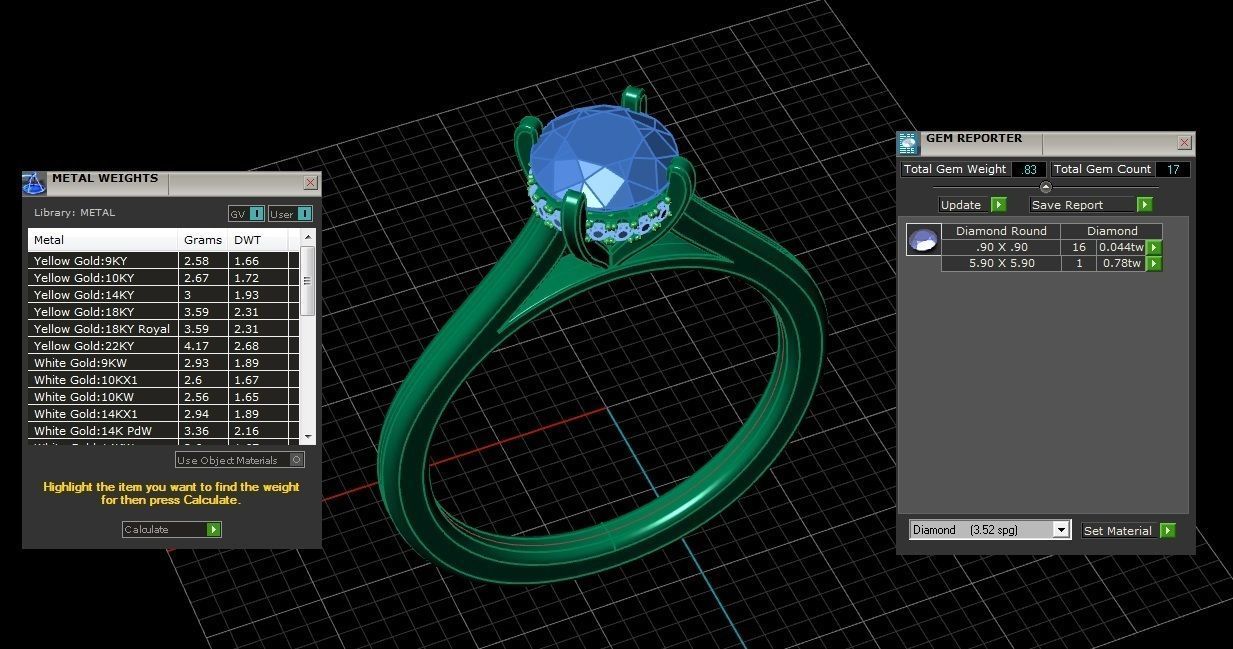Select the White Gold:14KX1 row
The height and width of the screenshot is (649, 1233).
click(x=164, y=414)
